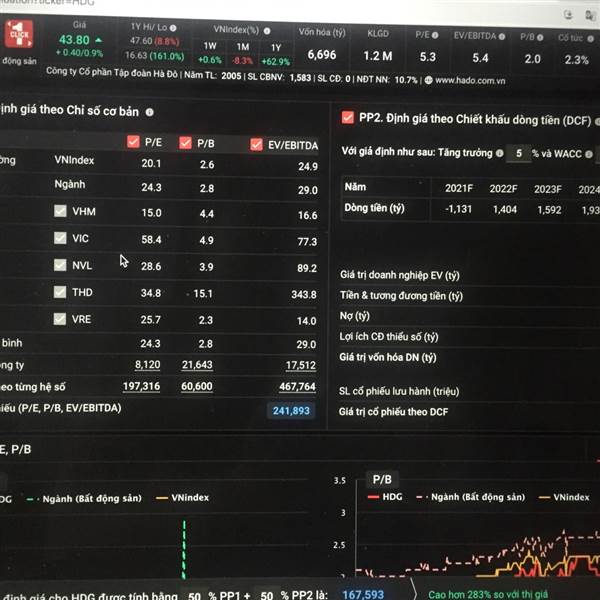Uncheck the THD peer checkbox
Viewport: 600px width, 600px height.
pos(60,292)
